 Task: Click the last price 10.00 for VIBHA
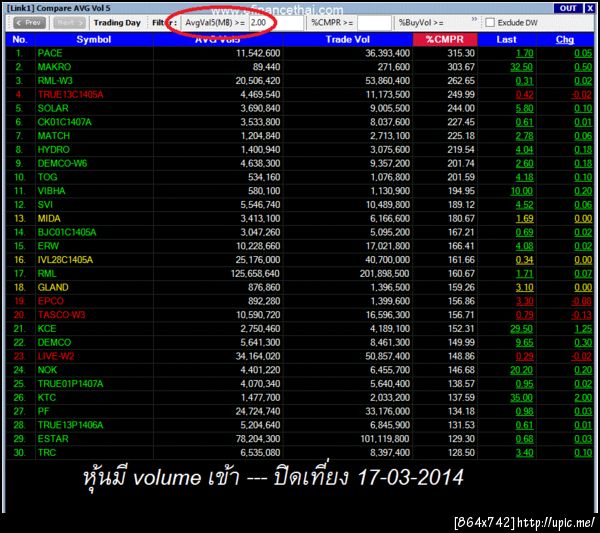coord(522,191)
